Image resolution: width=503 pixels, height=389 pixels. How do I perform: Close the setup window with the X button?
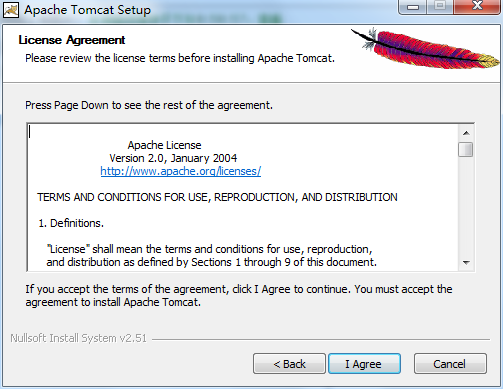click(x=477, y=6)
